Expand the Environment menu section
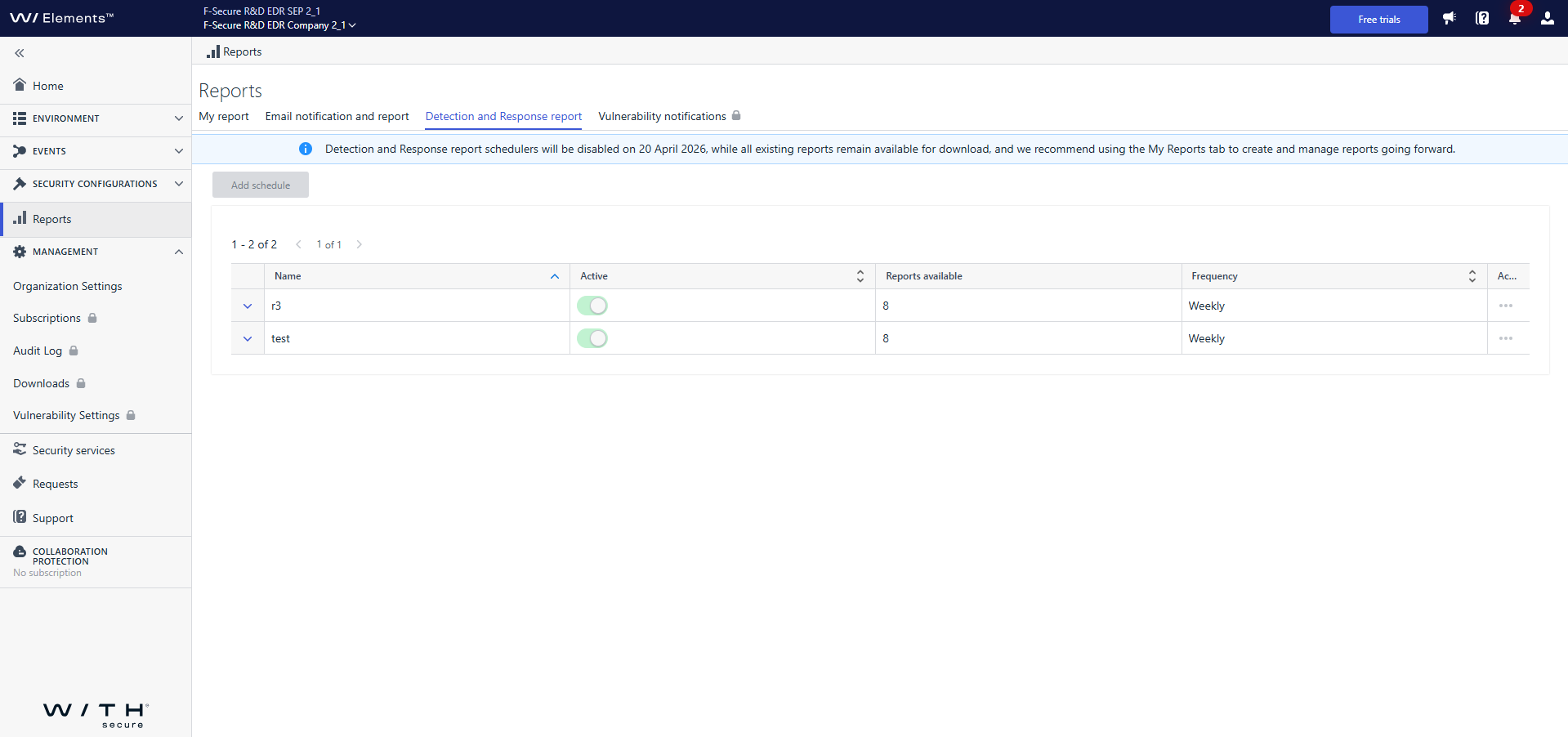 click(x=96, y=118)
